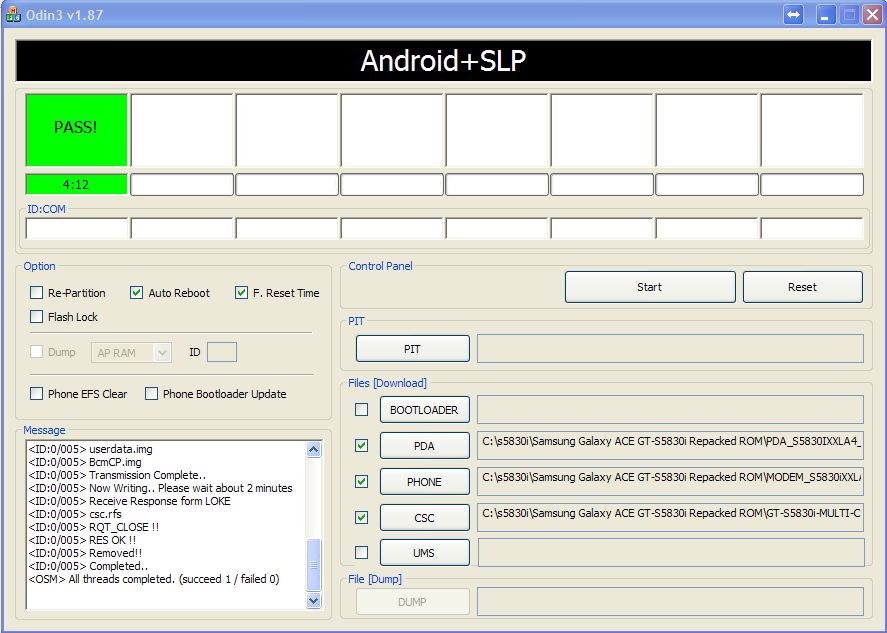Click the 'RES OK !!' log line
Screen dimensions: 887x633
82,540
